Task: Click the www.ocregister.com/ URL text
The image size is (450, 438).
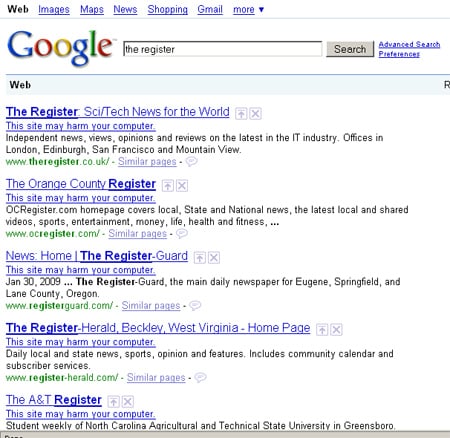Action: [x=53, y=234]
